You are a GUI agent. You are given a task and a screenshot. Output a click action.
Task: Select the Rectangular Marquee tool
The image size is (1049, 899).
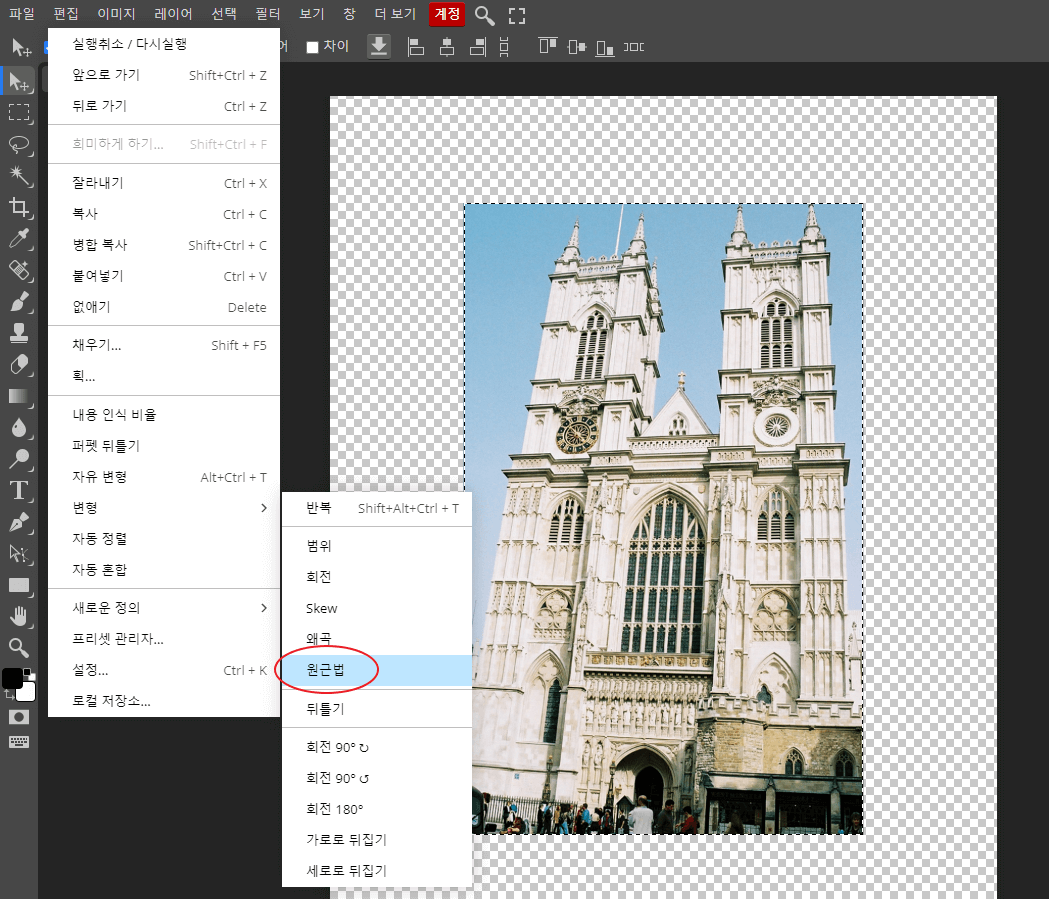(19, 112)
